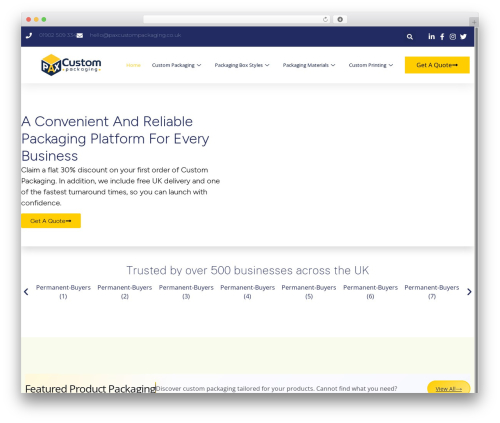The image size is (500, 423).
Task: Click the phone number link
Action: click(x=57, y=35)
